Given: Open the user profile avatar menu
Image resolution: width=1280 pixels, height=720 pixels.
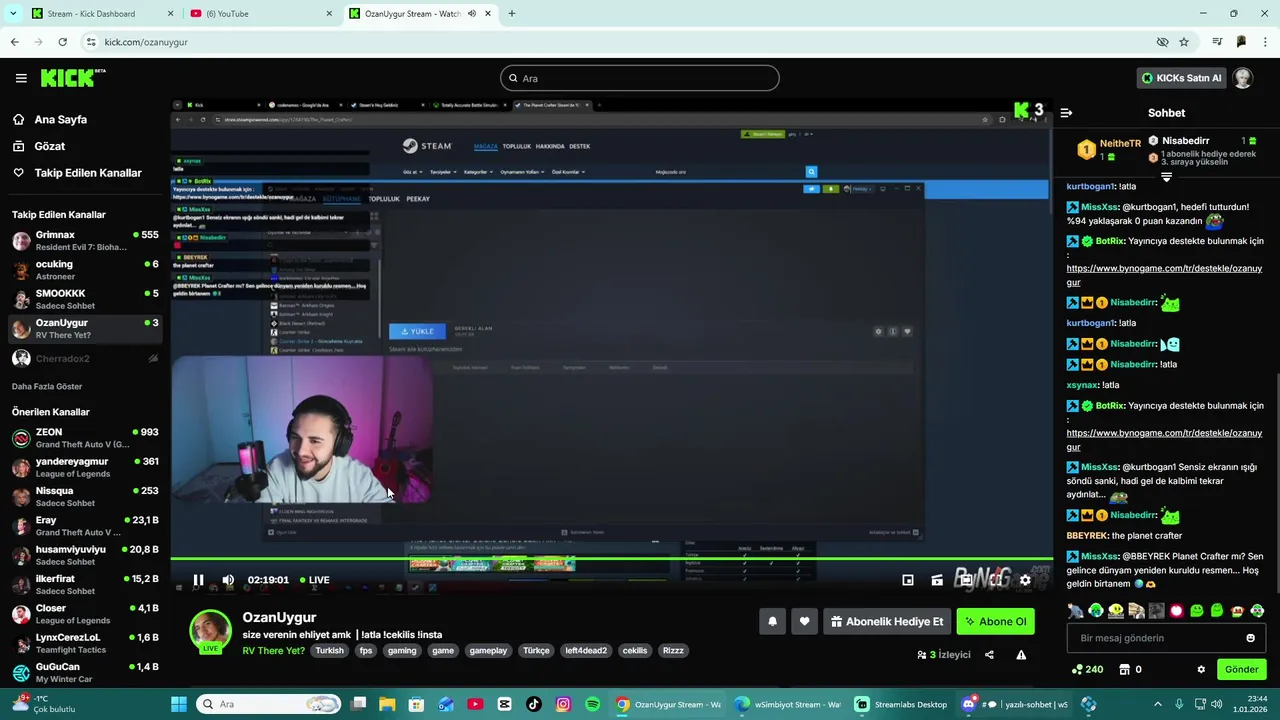Looking at the screenshot, I should pyautogui.click(x=1243, y=78).
